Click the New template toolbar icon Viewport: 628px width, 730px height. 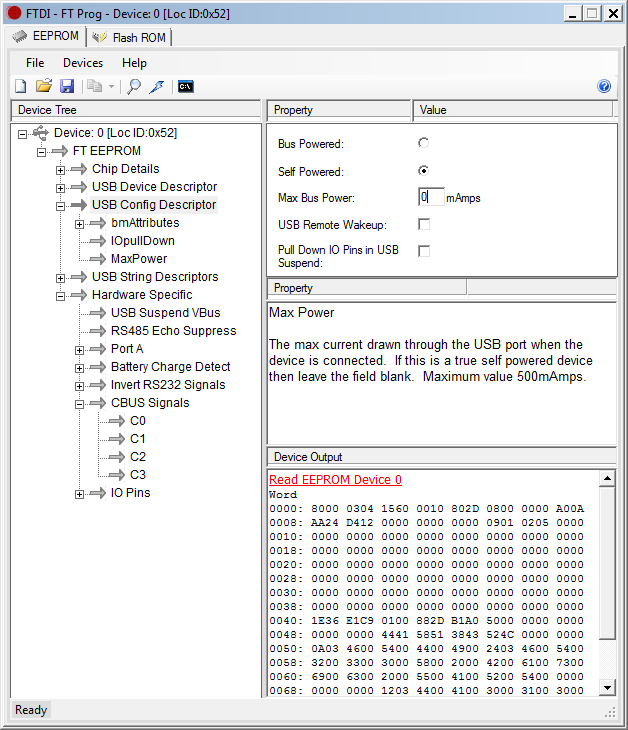click(20, 86)
